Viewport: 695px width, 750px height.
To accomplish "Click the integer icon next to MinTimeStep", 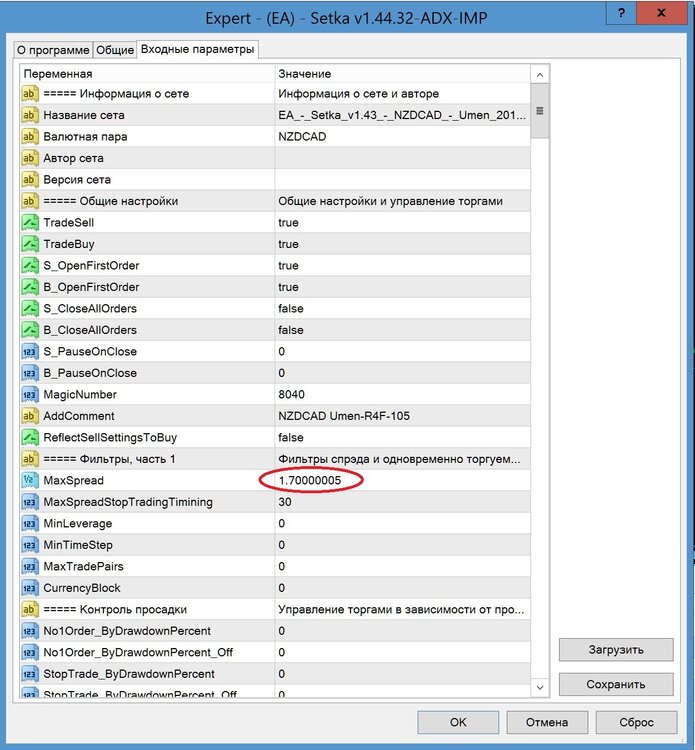I will pos(29,545).
